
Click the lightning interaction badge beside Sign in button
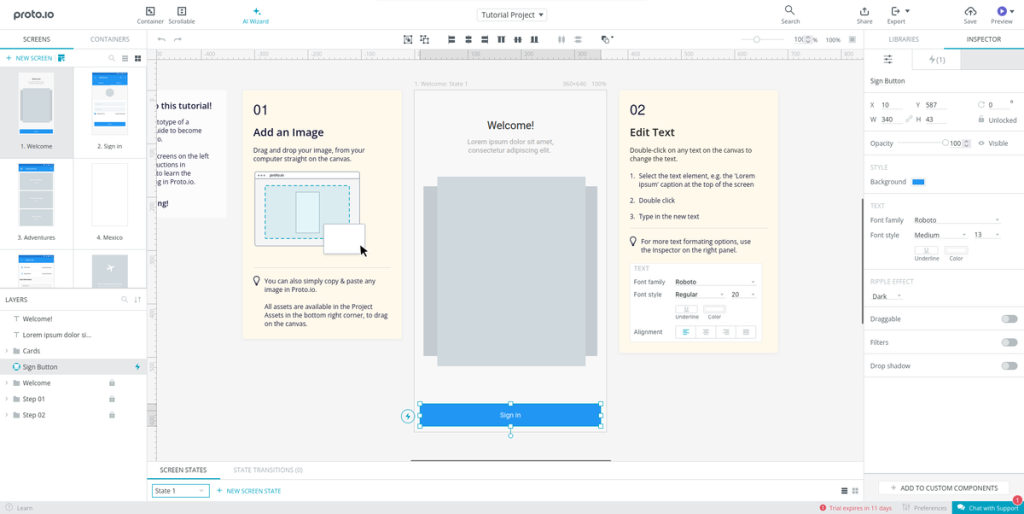[x=408, y=415]
